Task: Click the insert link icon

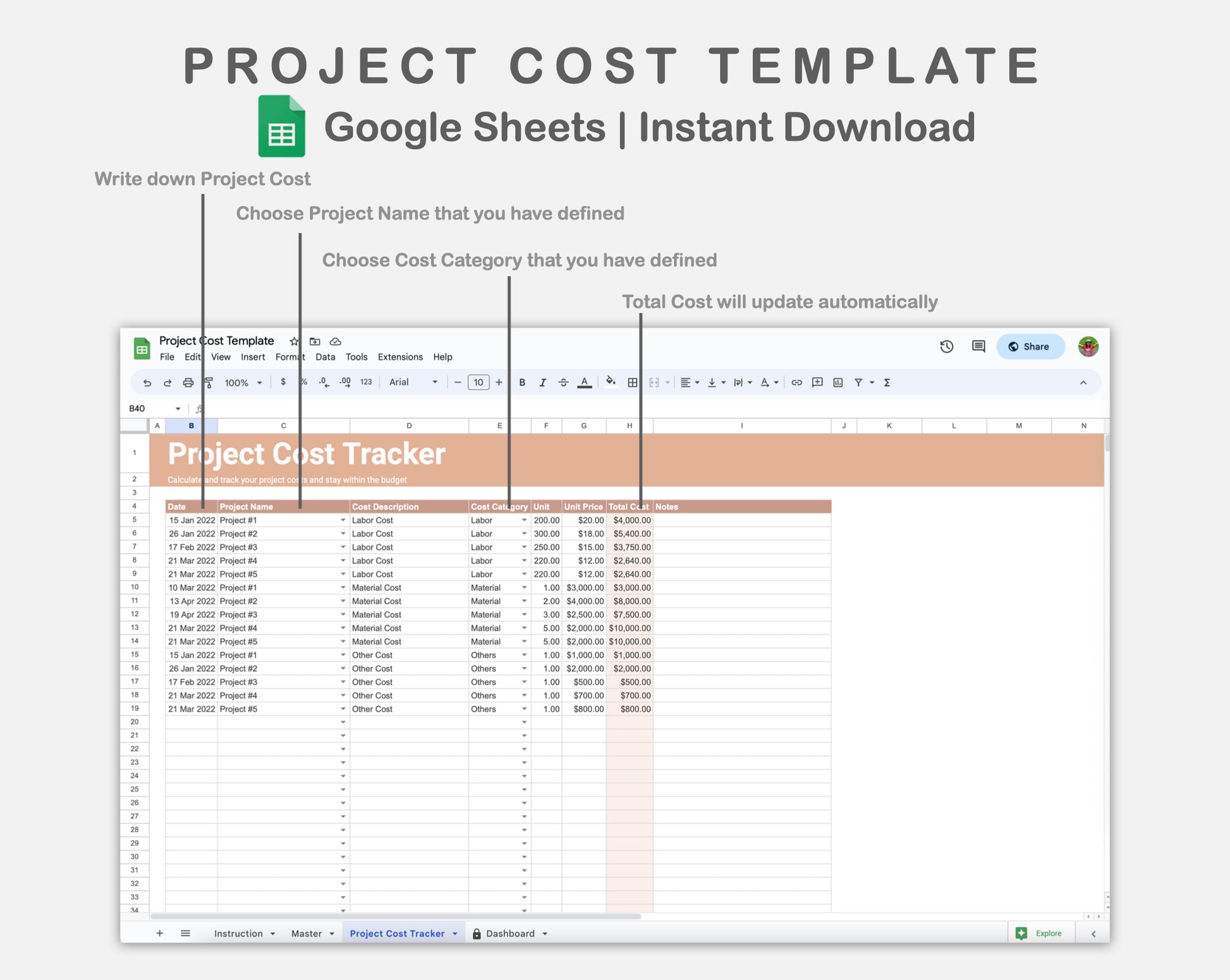Action: [x=796, y=383]
